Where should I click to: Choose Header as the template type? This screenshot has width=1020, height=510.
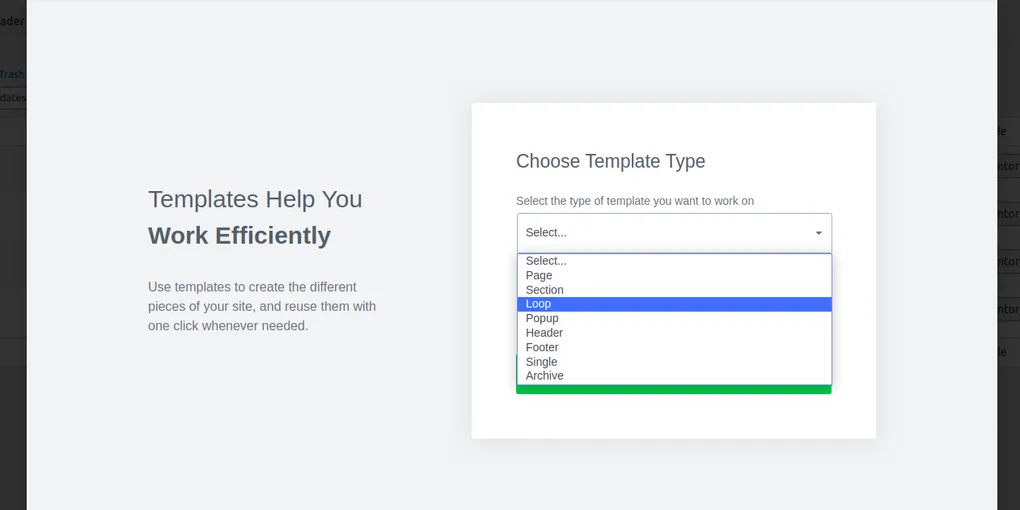click(x=674, y=332)
